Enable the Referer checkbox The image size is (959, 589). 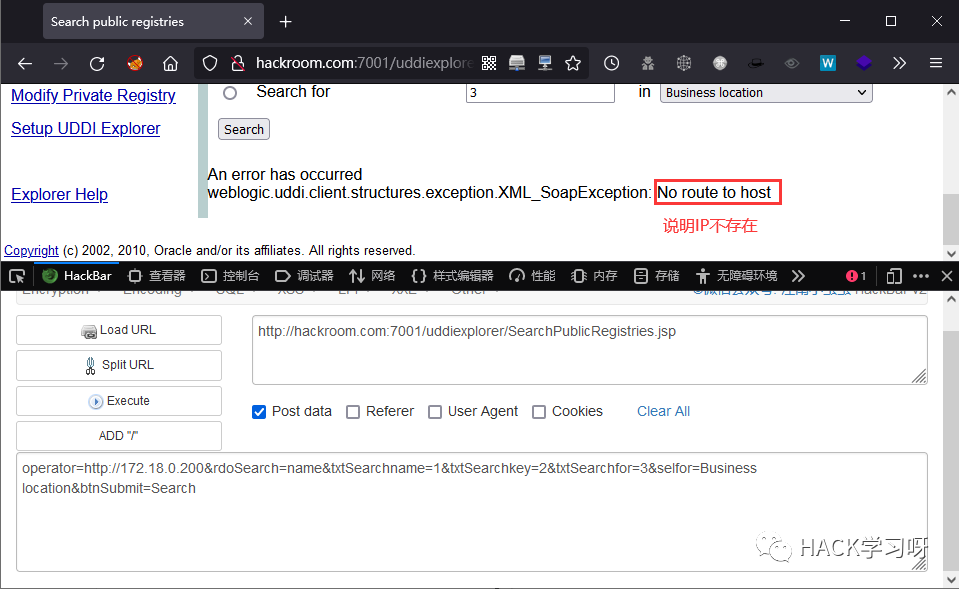click(x=353, y=412)
